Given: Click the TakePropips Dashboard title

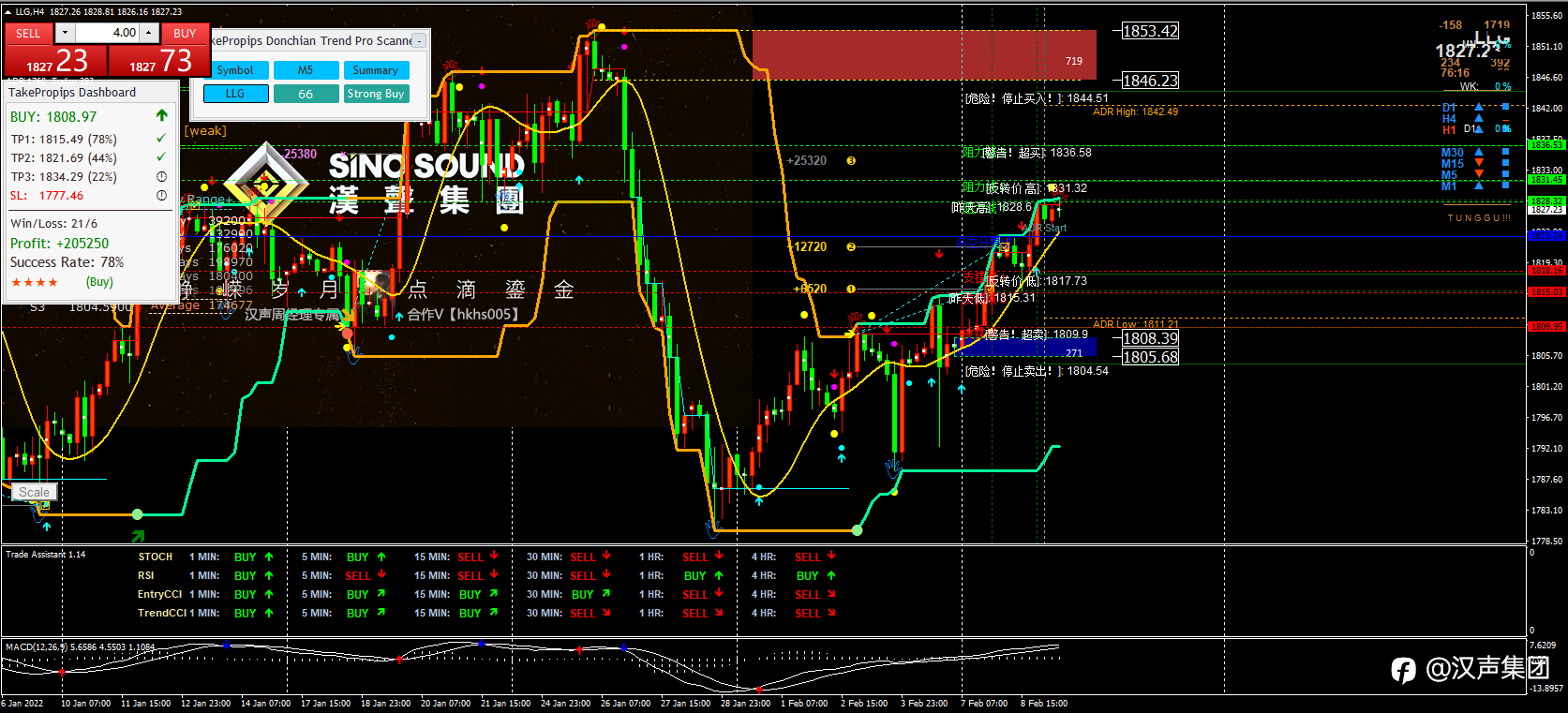Looking at the screenshot, I should [x=72, y=92].
